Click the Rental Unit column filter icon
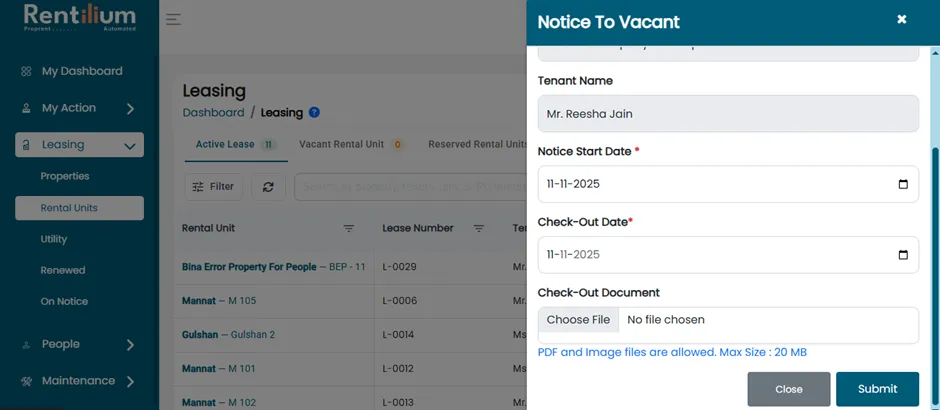 click(348, 228)
